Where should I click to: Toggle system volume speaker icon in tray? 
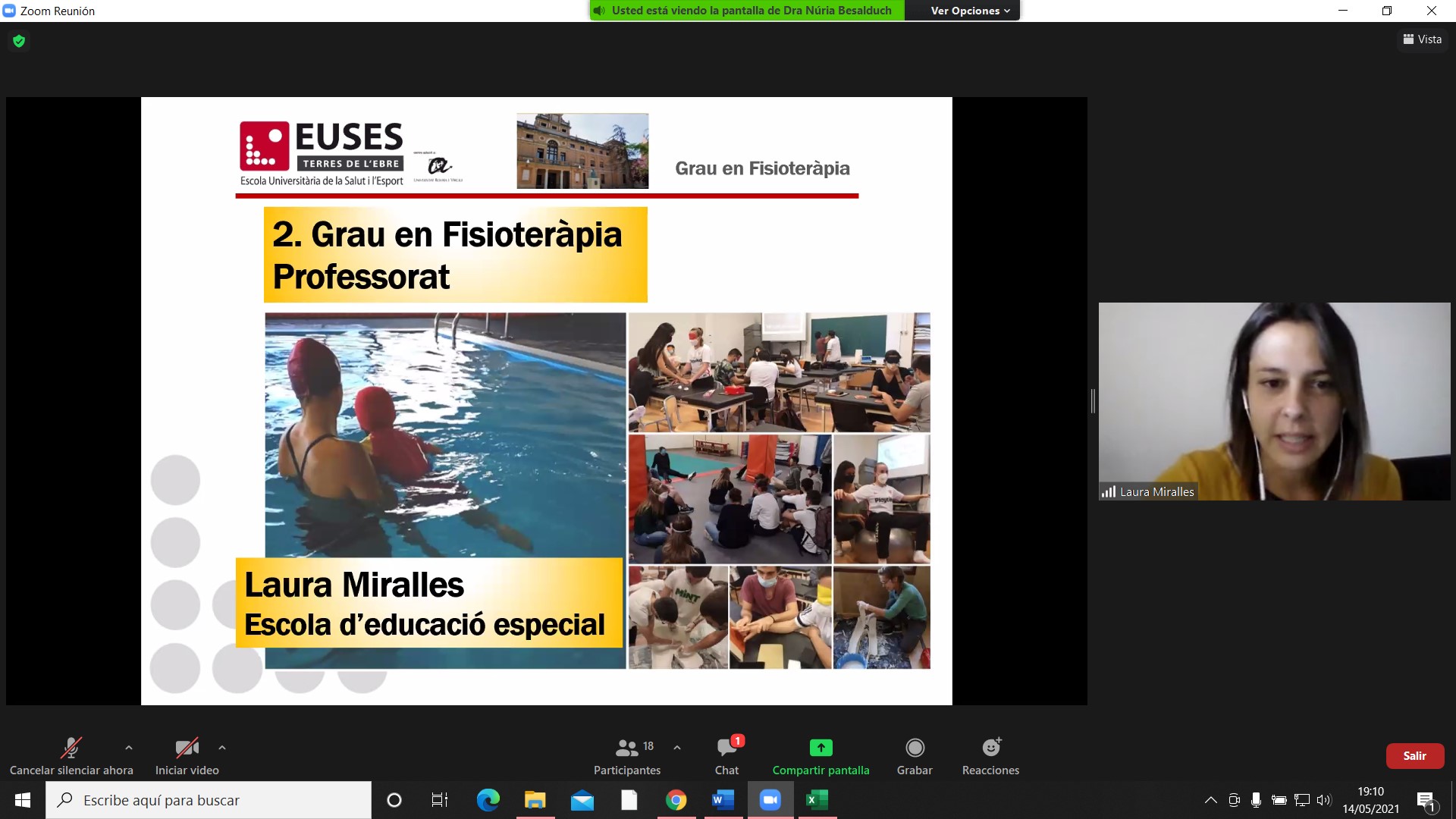(x=1324, y=800)
